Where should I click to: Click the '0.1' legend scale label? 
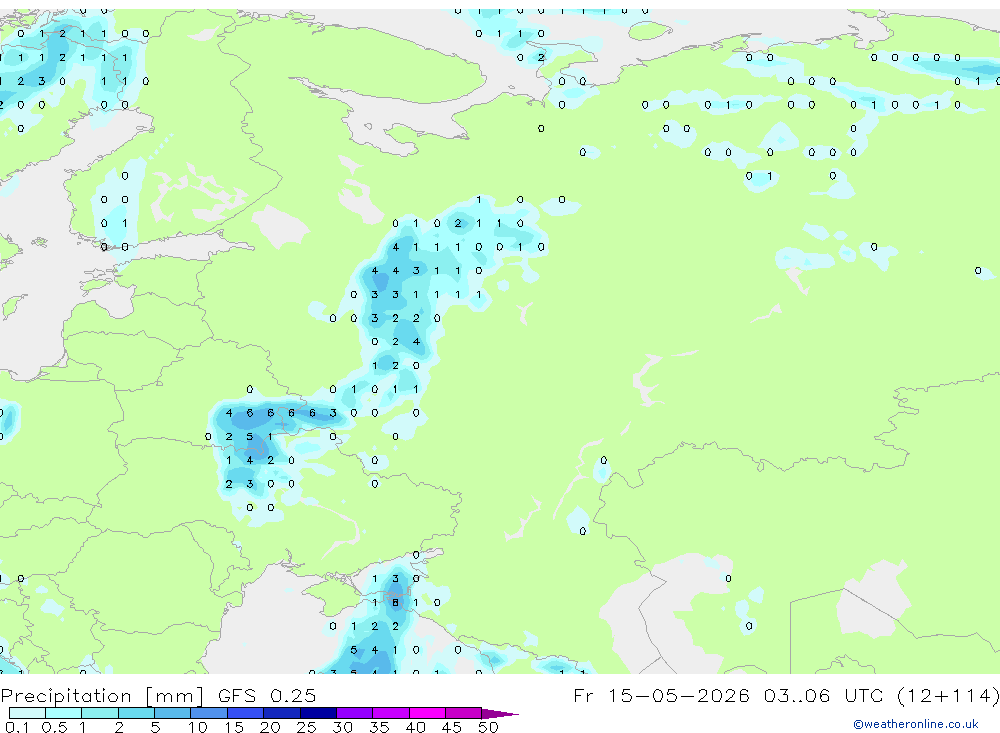click(x=17, y=727)
